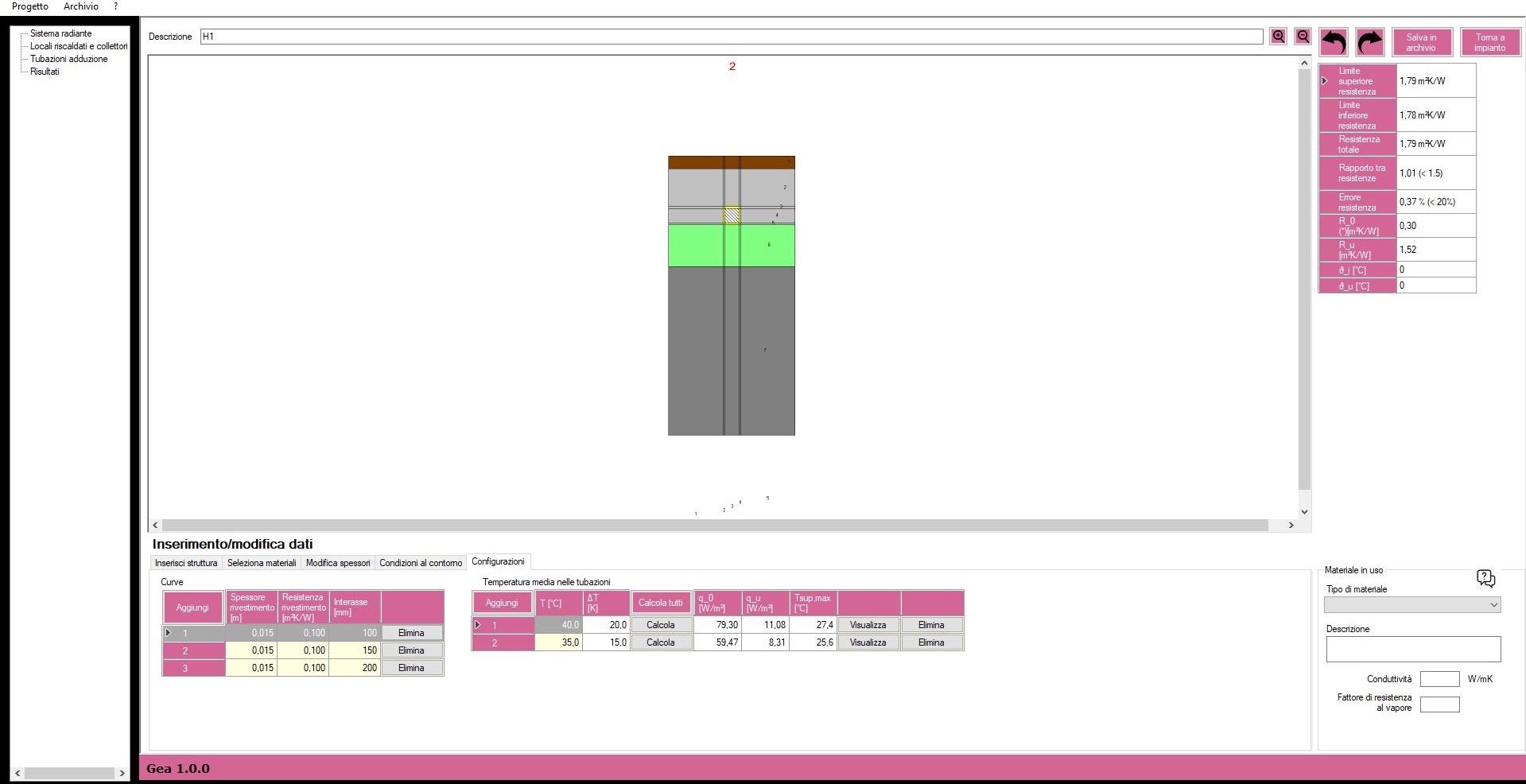Select the T cell 35,0 in row 2

(558, 642)
